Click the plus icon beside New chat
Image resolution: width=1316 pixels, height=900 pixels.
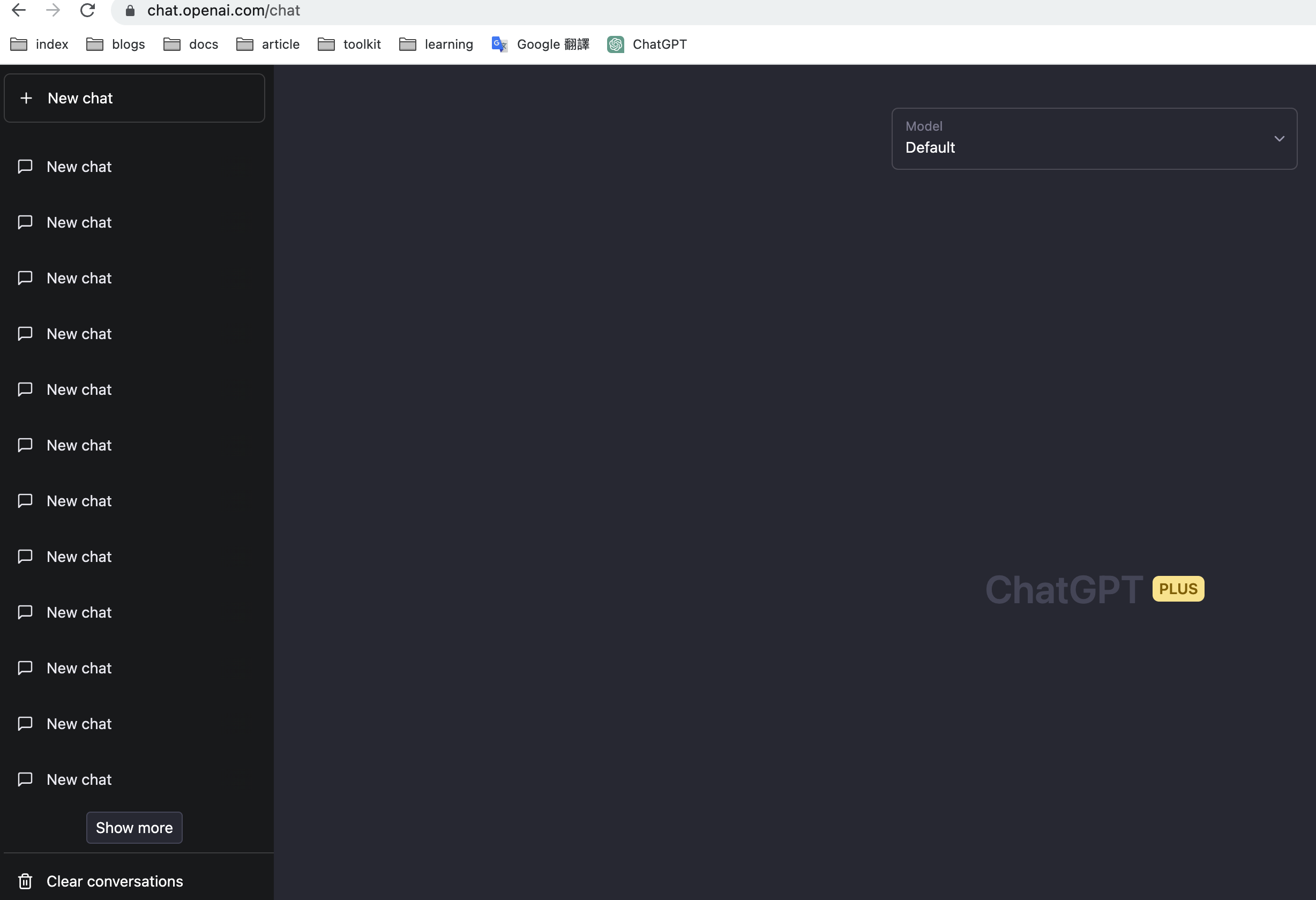[x=27, y=98]
